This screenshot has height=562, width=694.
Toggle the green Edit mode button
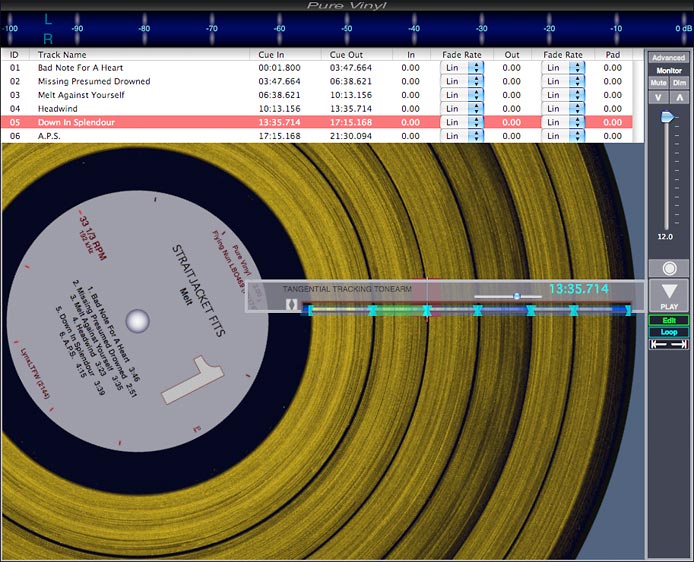pyautogui.click(x=669, y=320)
